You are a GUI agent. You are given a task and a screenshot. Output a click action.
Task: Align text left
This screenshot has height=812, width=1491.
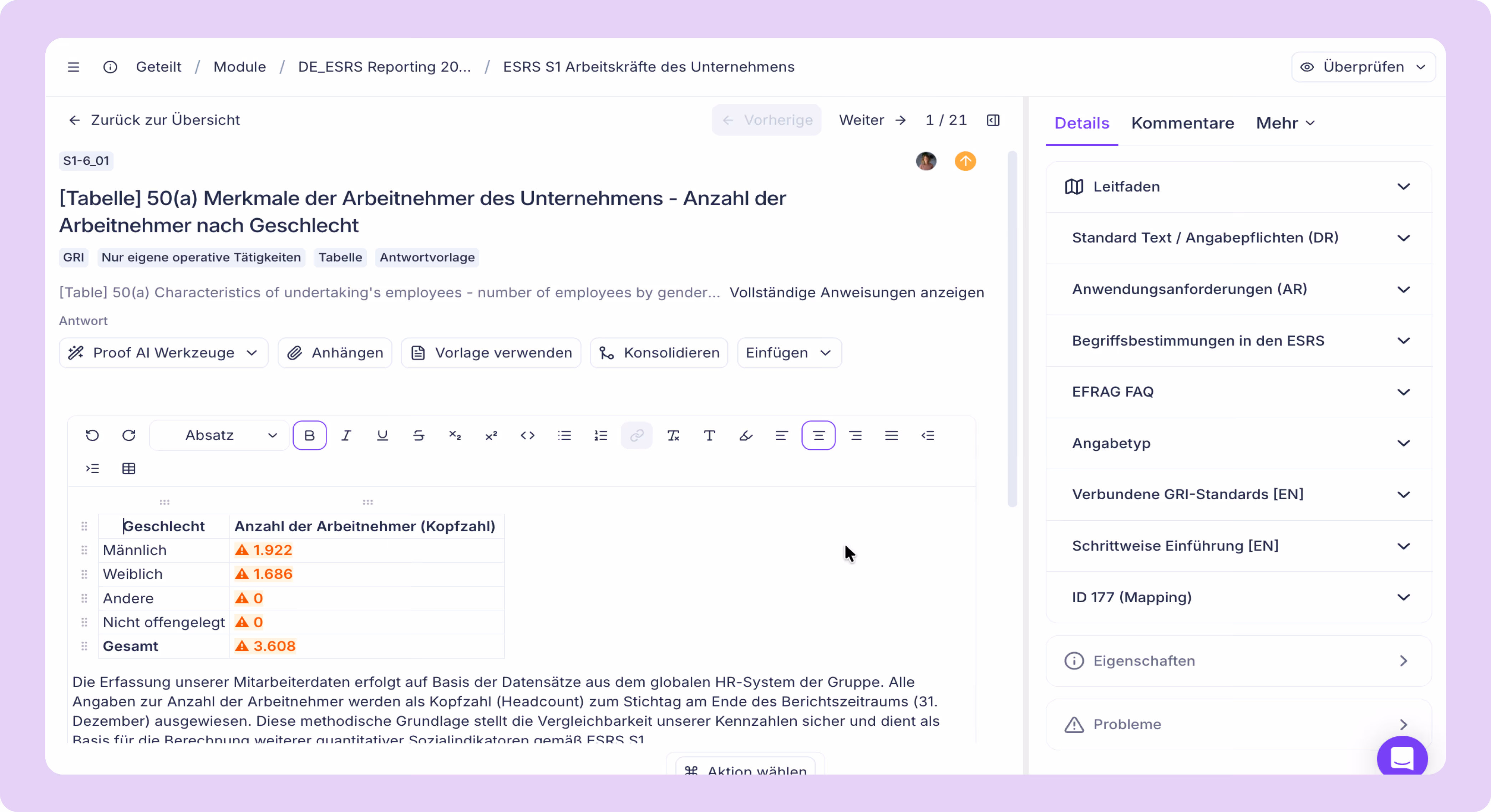(x=781, y=435)
